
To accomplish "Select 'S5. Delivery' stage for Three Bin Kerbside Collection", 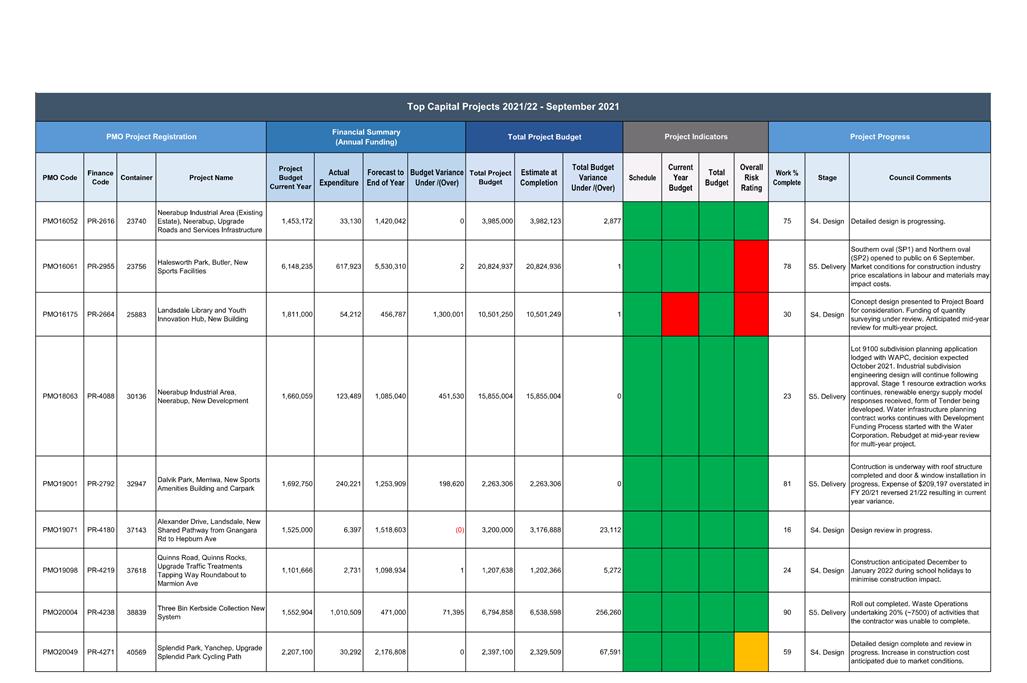I will (x=827, y=612).
